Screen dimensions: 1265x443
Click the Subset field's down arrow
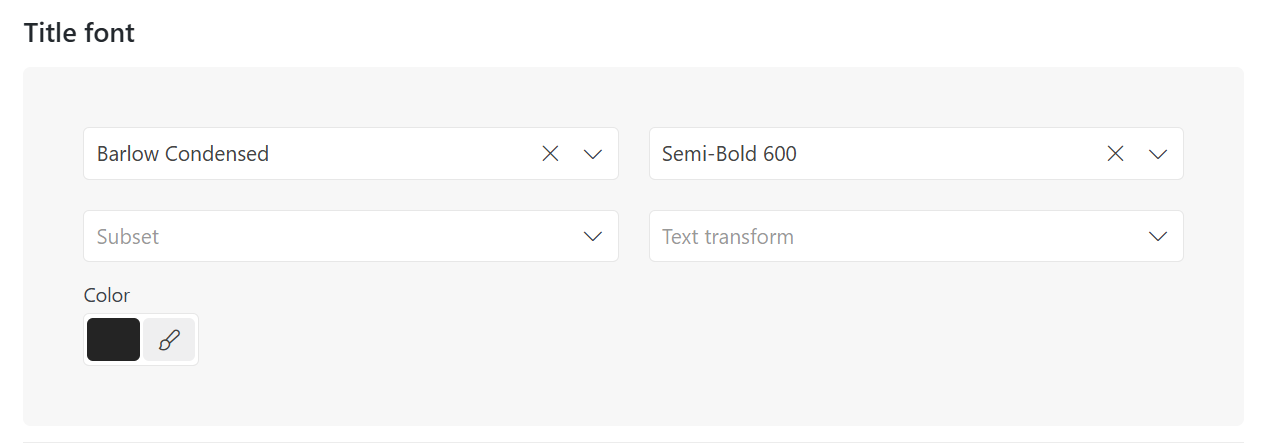(x=593, y=236)
